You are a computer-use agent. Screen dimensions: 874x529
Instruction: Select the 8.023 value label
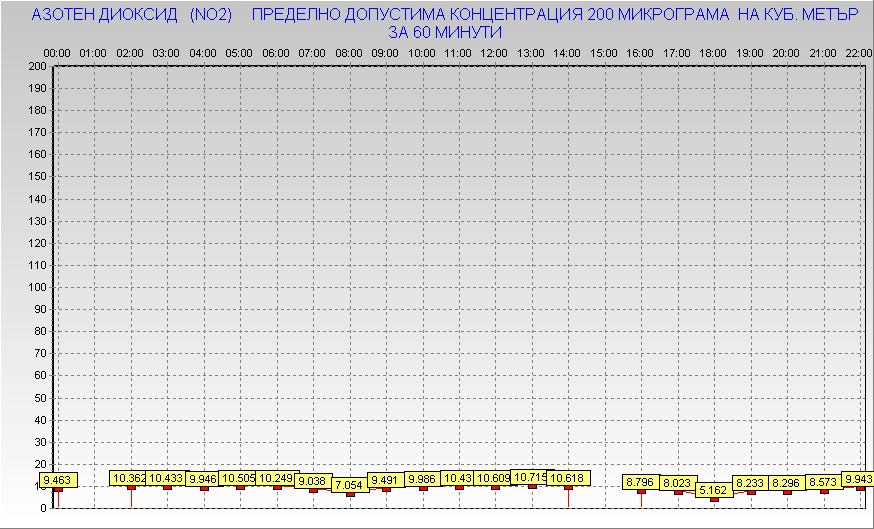(677, 483)
